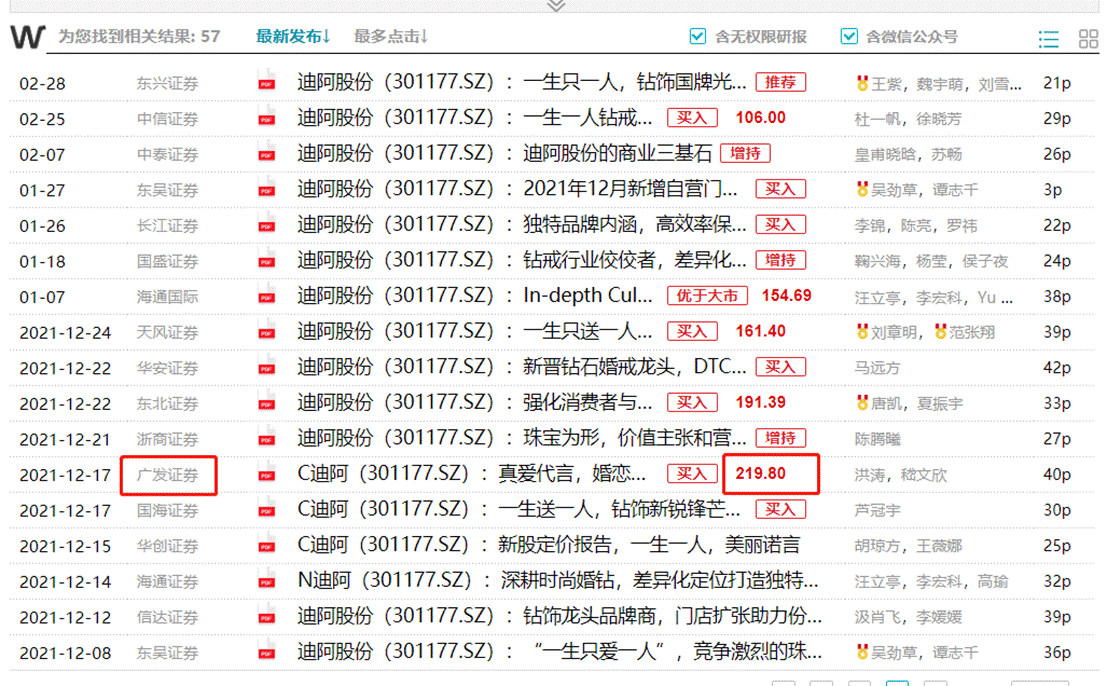Click 增持 badge in 中泰证券 row

pos(745,153)
